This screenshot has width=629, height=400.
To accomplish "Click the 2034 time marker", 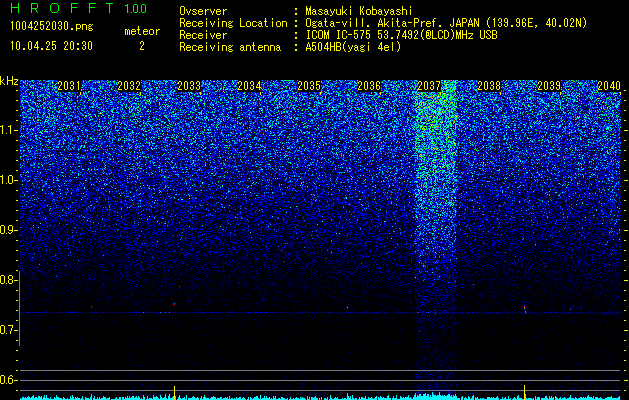I will point(249,86).
